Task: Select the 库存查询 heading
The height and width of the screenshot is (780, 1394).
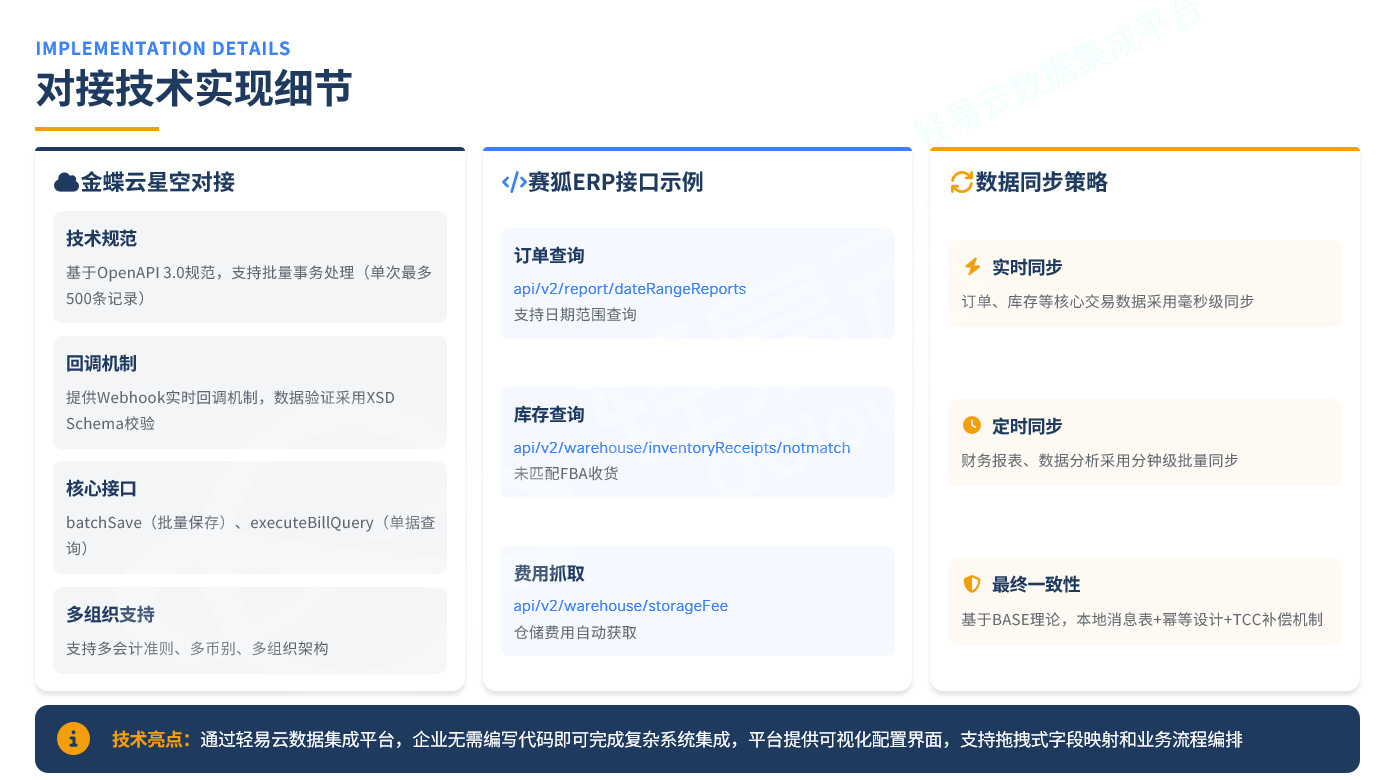Action: [549, 415]
